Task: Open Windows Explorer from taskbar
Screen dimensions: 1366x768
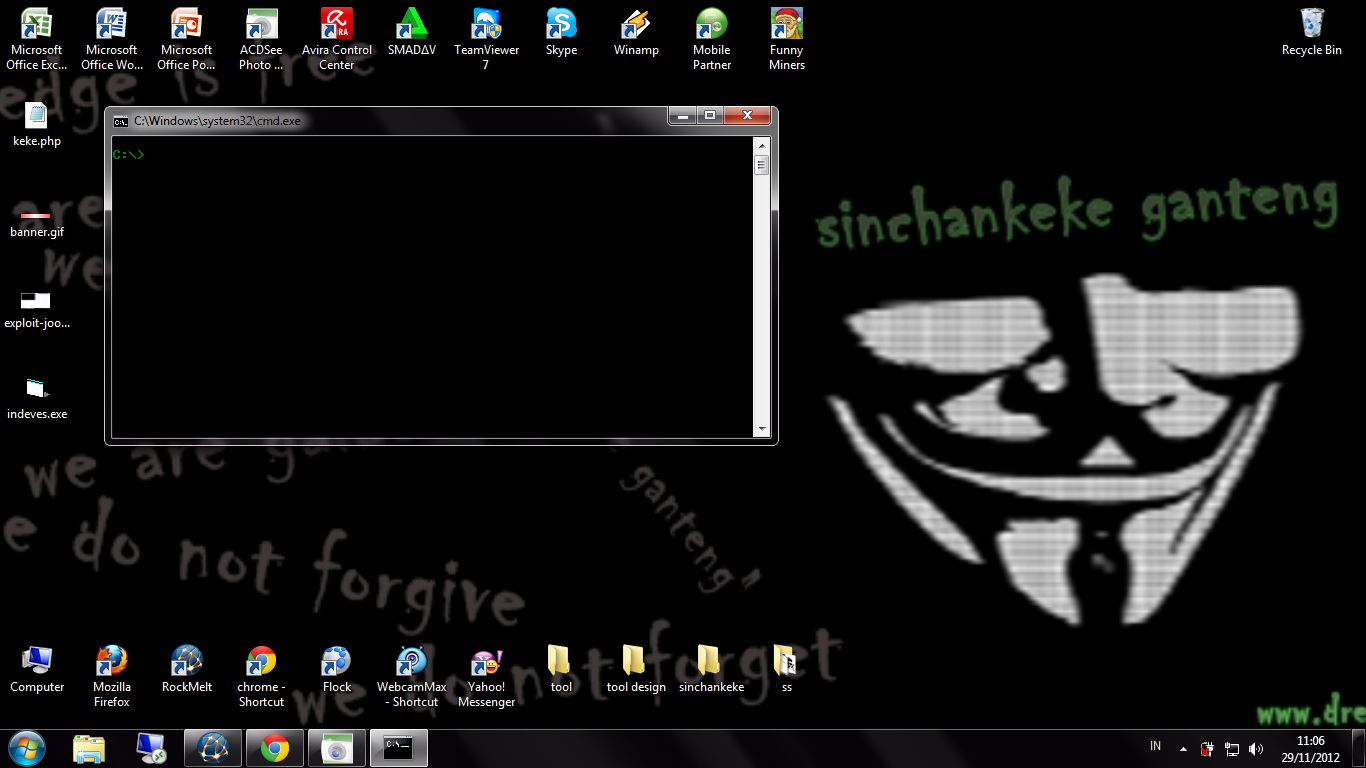Action: click(x=89, y=748)
